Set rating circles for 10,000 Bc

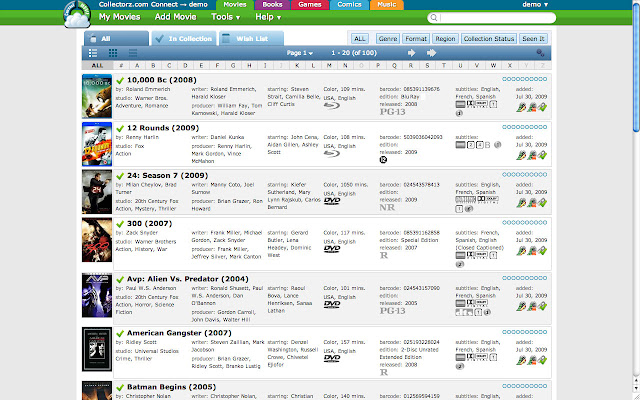point(524,79)
